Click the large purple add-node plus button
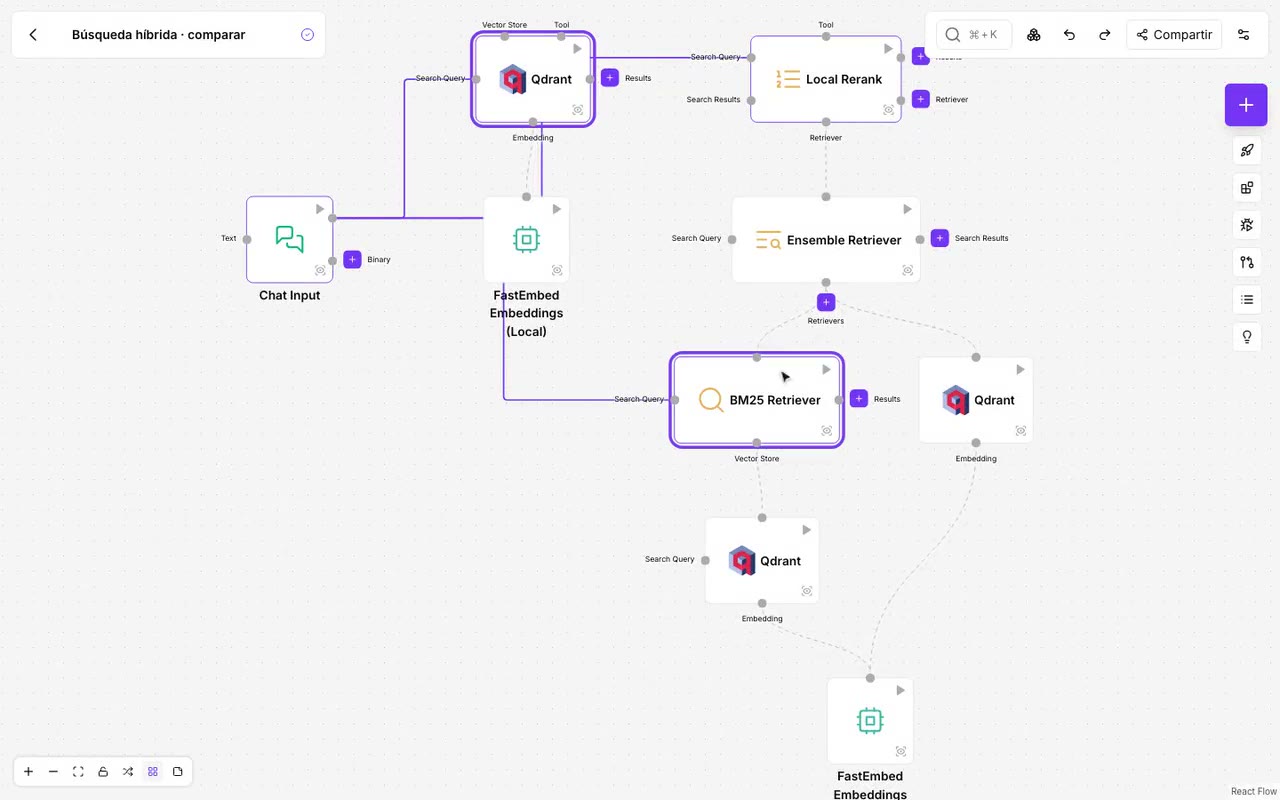1280x800 pixels. (x=1246, y=105)
